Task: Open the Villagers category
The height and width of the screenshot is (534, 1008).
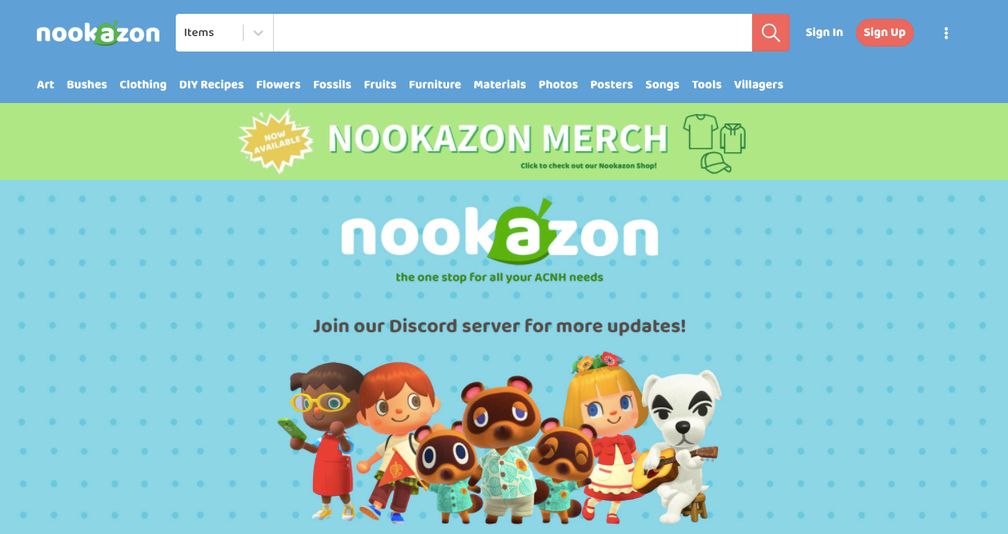Action: [x=759, y=84]
